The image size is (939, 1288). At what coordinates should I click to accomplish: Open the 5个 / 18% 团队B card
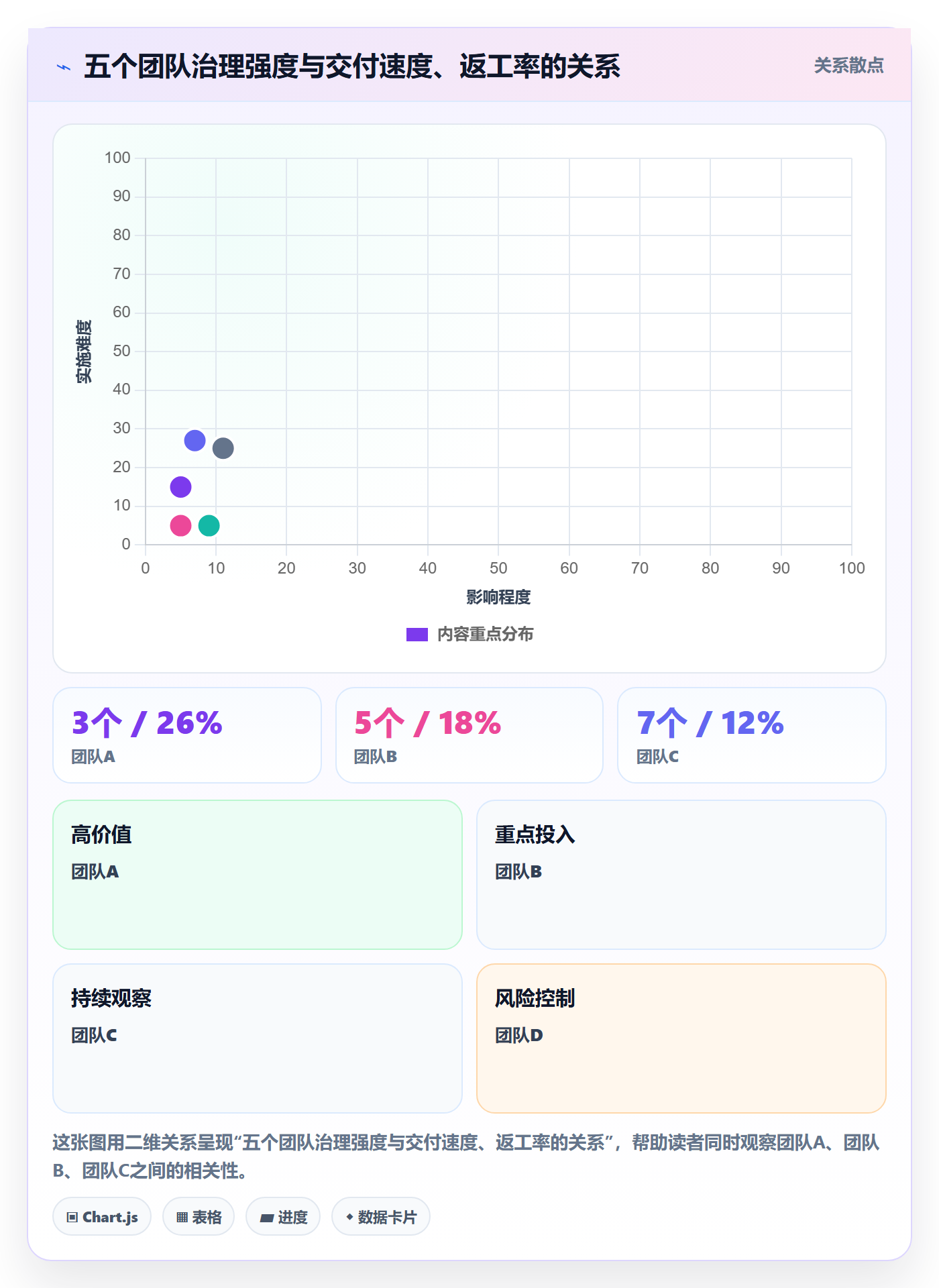(x=469, y=735)
